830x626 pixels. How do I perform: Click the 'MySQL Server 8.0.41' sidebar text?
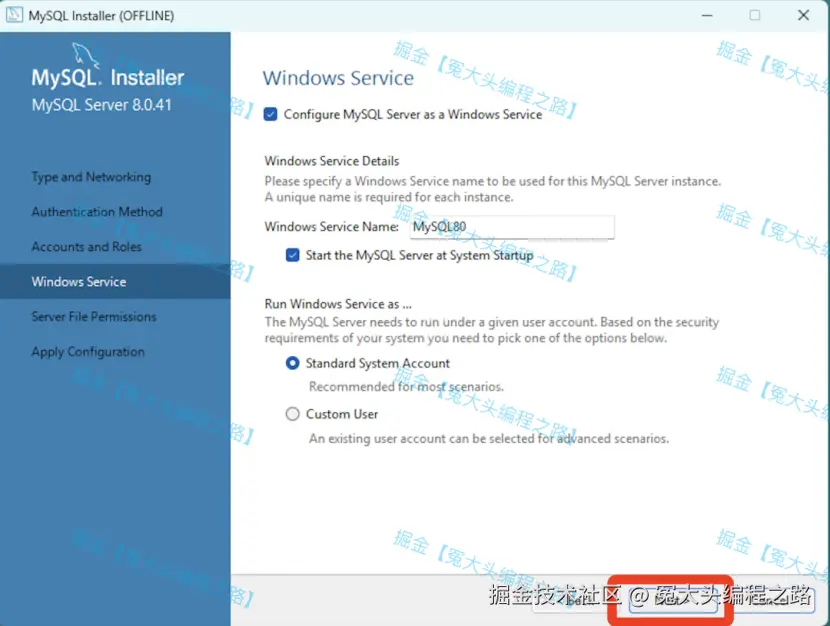coord(102,105)
